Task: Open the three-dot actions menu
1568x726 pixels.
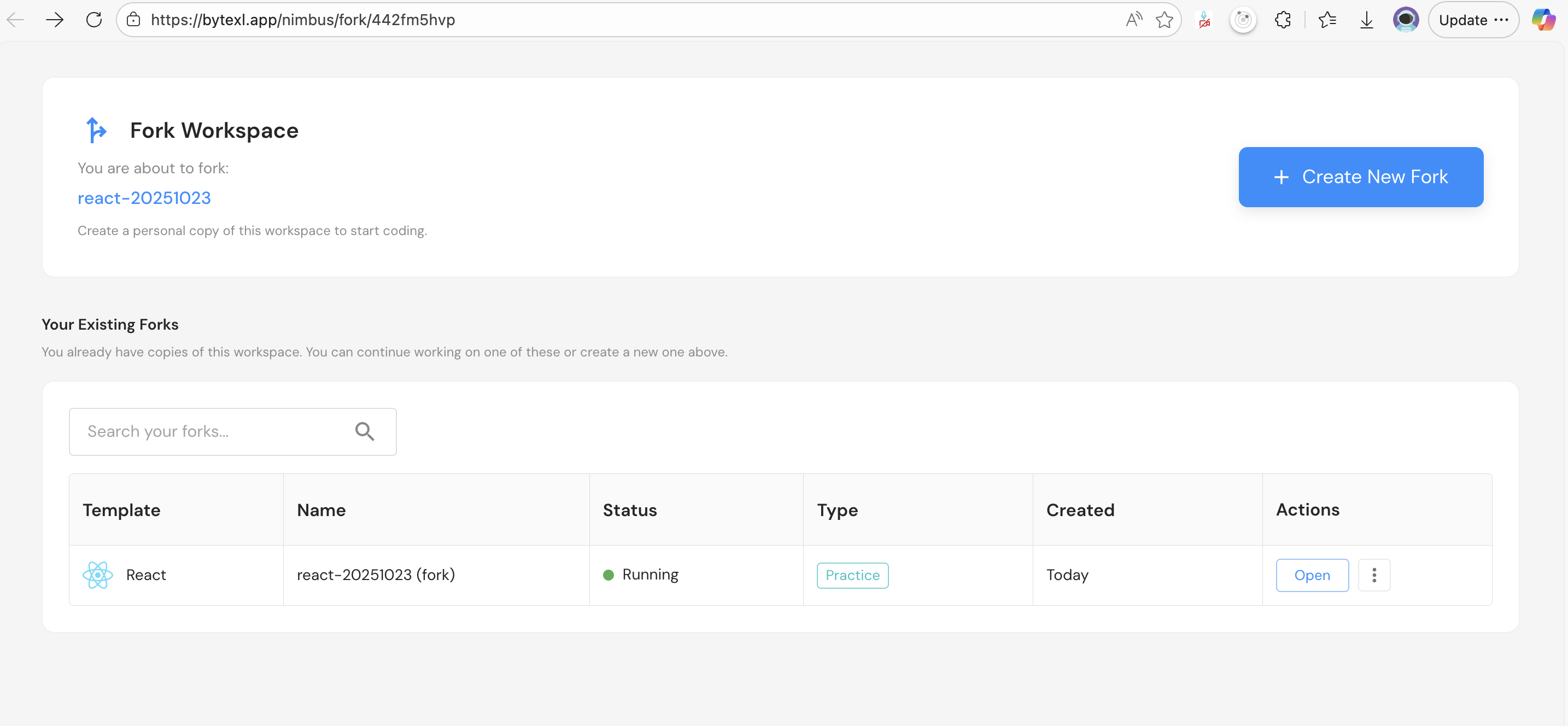Action: (1374, 575)
